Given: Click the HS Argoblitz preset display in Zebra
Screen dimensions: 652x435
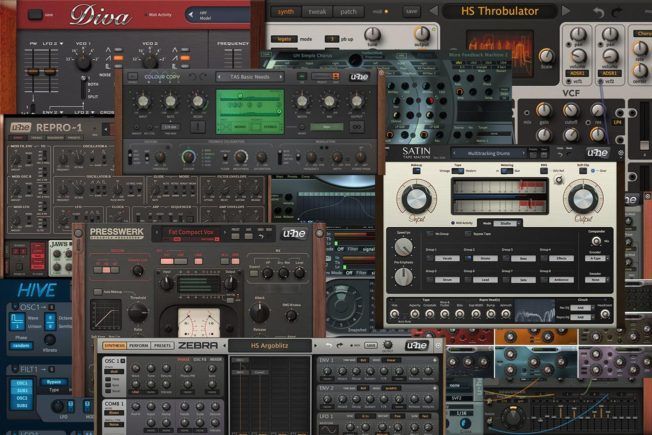Looking at the screenshot, I should (269, 346).
